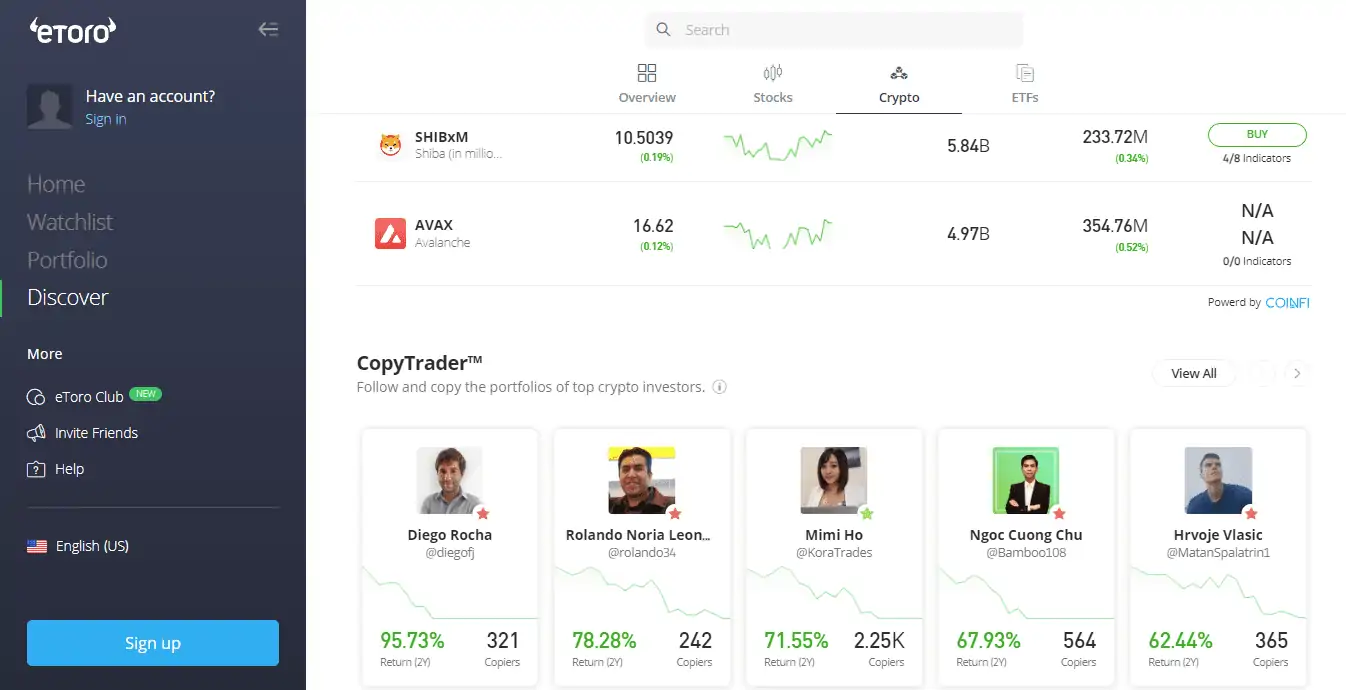
Task: Open Rolando Noria Leon's profile photo
Action: point(641,480)
